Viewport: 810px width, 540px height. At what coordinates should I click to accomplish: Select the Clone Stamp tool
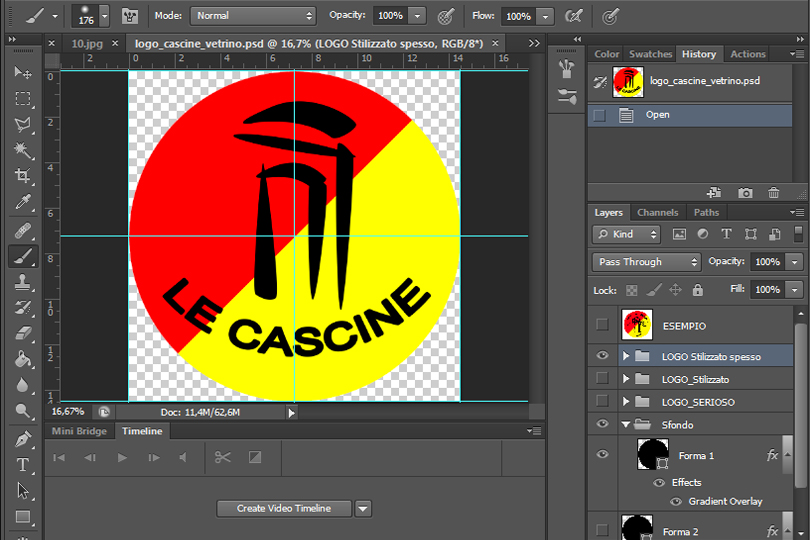tap(22, 282)
